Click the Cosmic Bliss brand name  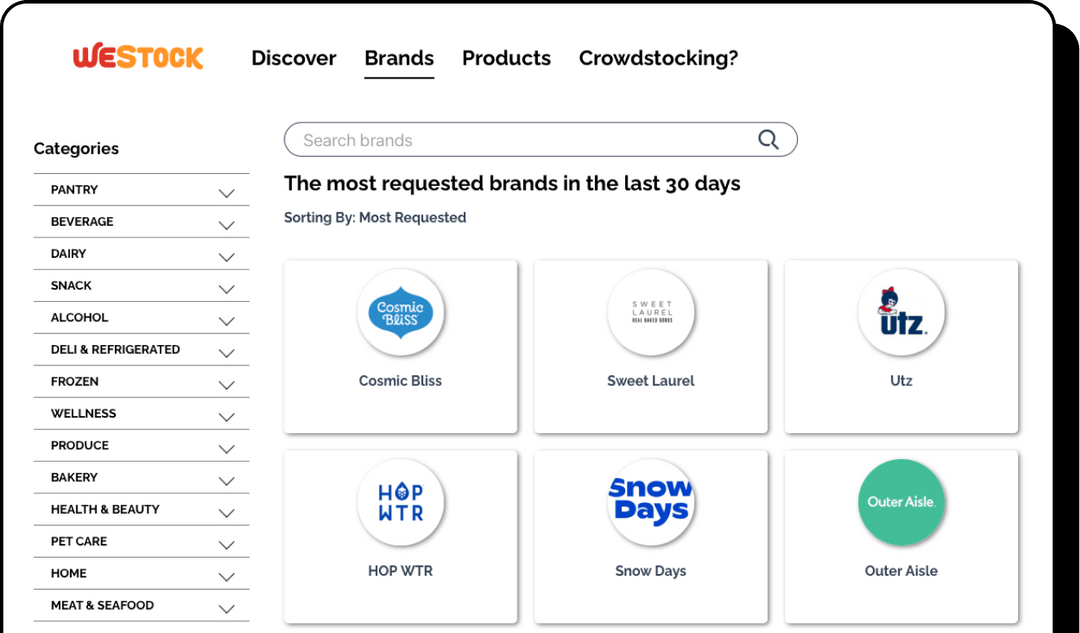(400, 381)
